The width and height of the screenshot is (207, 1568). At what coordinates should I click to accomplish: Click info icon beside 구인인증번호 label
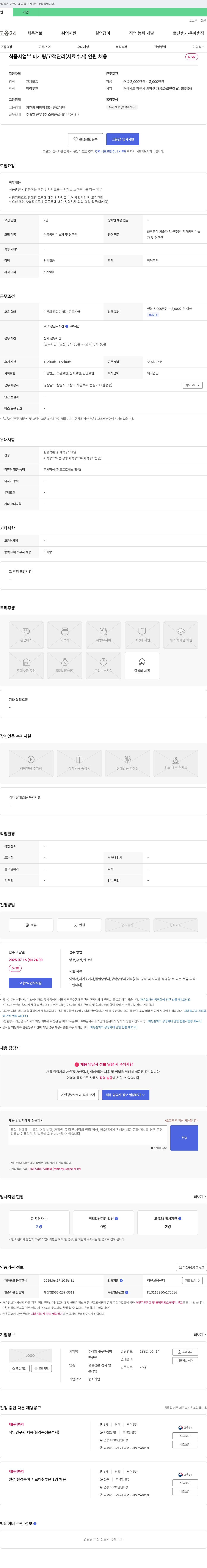click(x=126, y=1292)
